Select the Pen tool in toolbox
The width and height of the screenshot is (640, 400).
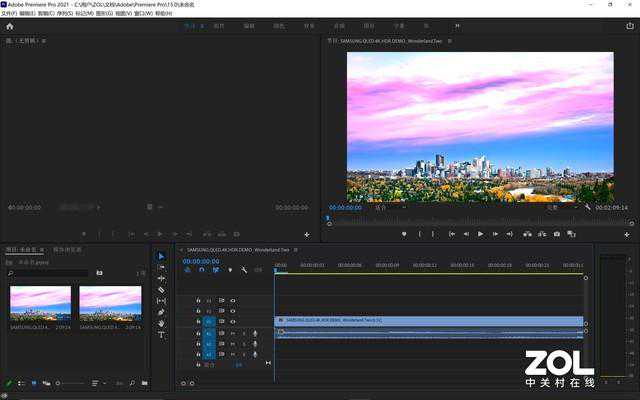(161, 312)
